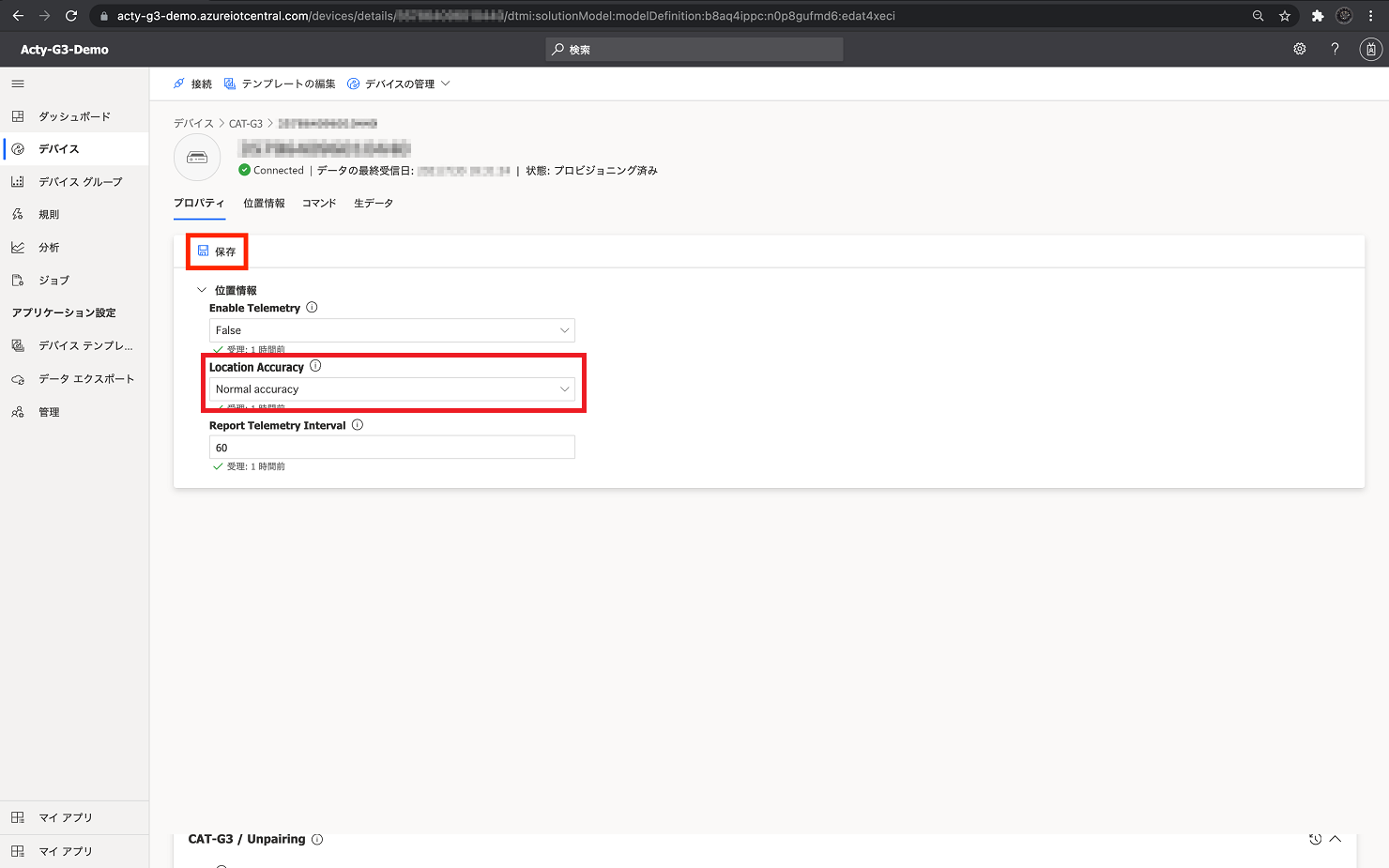
Task: Click the browser zoom magnifier icon
Action: click(1258, 16)
